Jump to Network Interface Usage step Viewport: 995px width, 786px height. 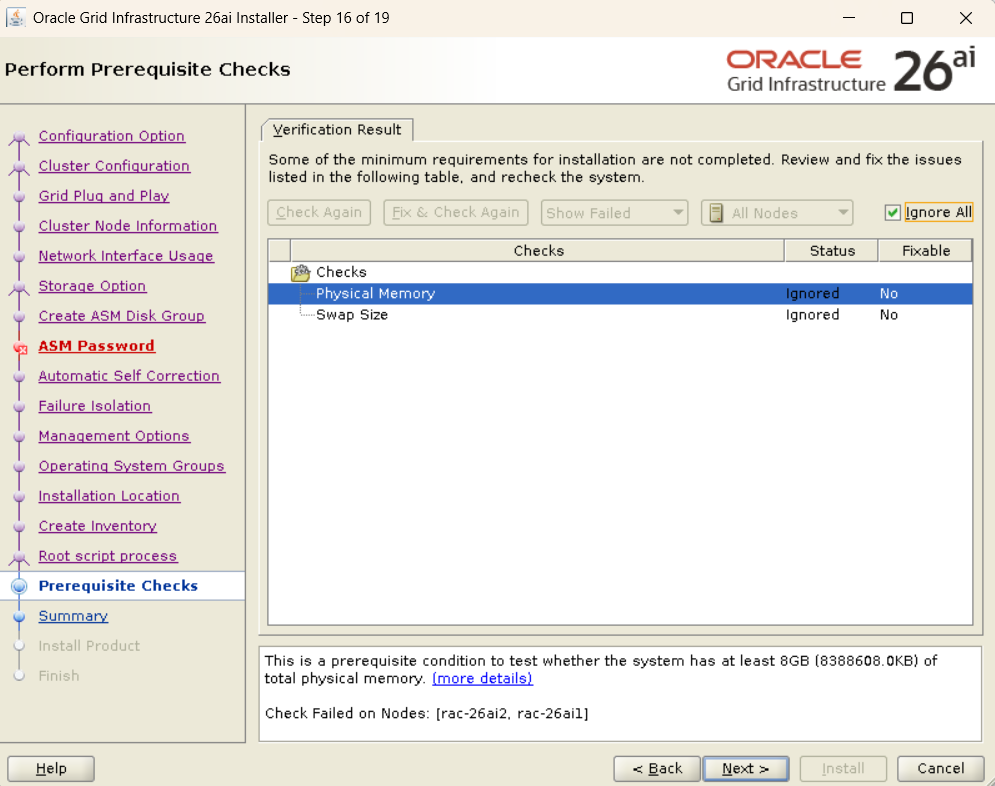tap(126, 256)
